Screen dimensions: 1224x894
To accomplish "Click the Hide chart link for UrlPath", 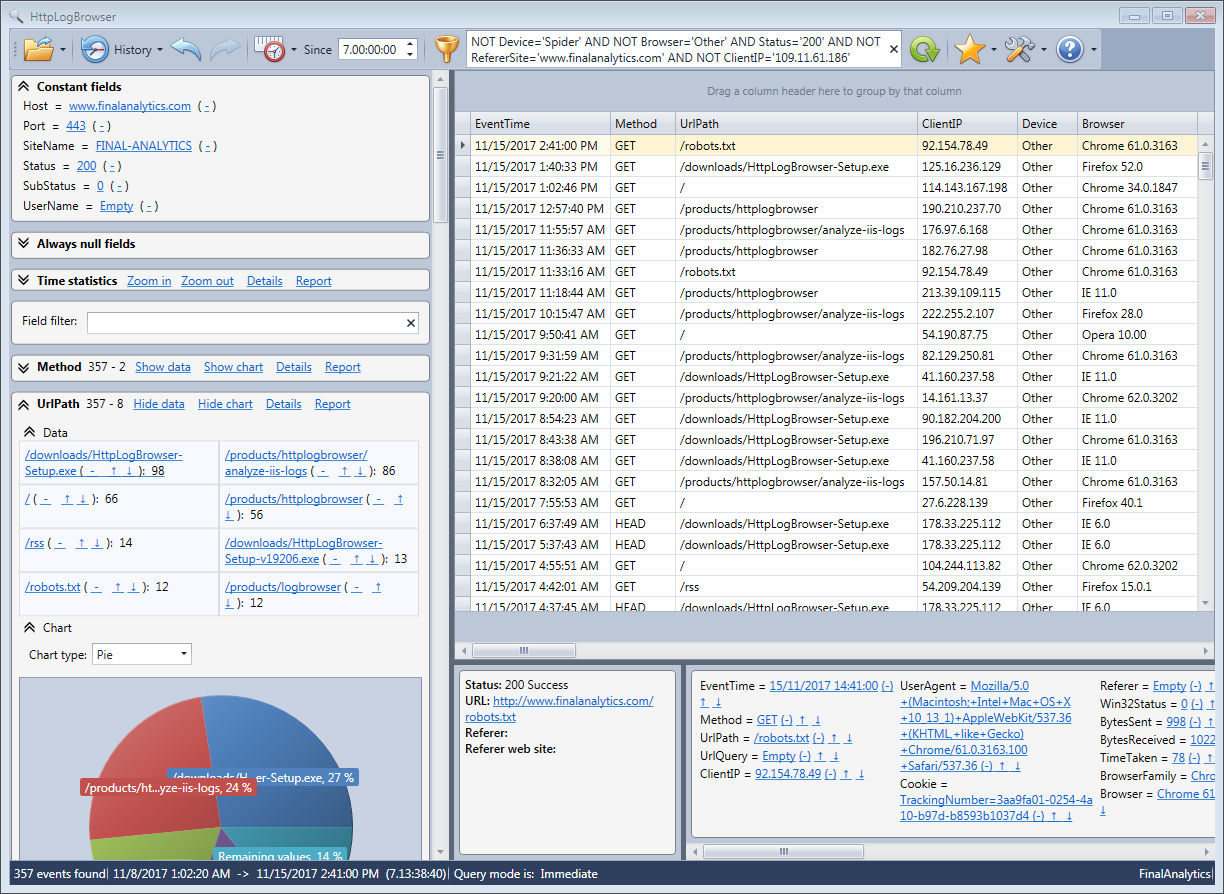I will tap(225, 404).
